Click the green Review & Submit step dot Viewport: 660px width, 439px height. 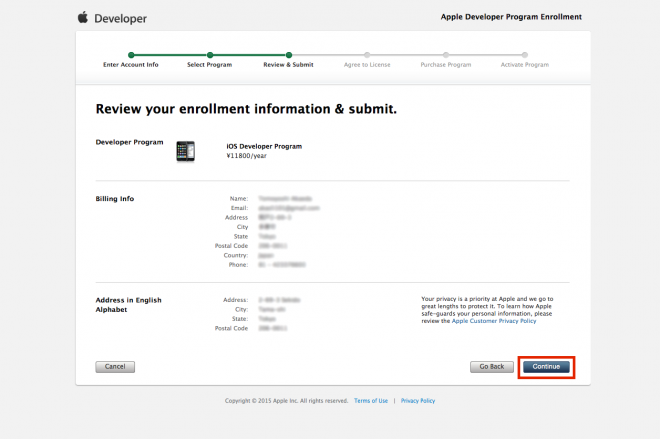(x=288, y=55)
